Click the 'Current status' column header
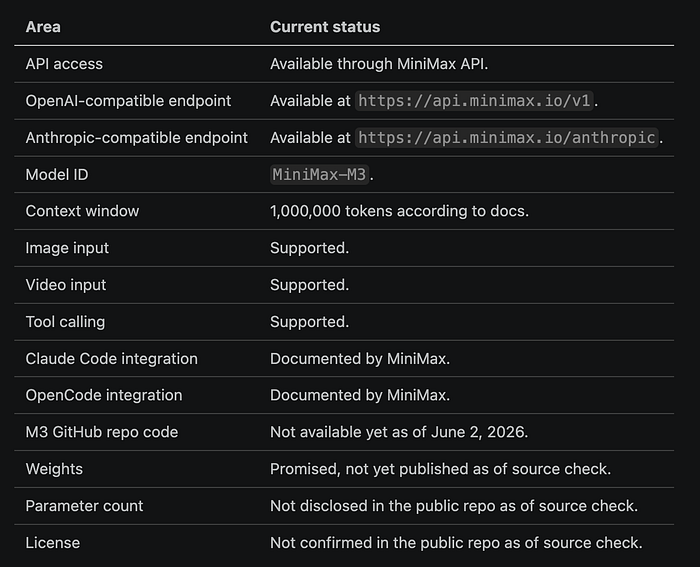The image size is (700, 567). click(325, 27)
